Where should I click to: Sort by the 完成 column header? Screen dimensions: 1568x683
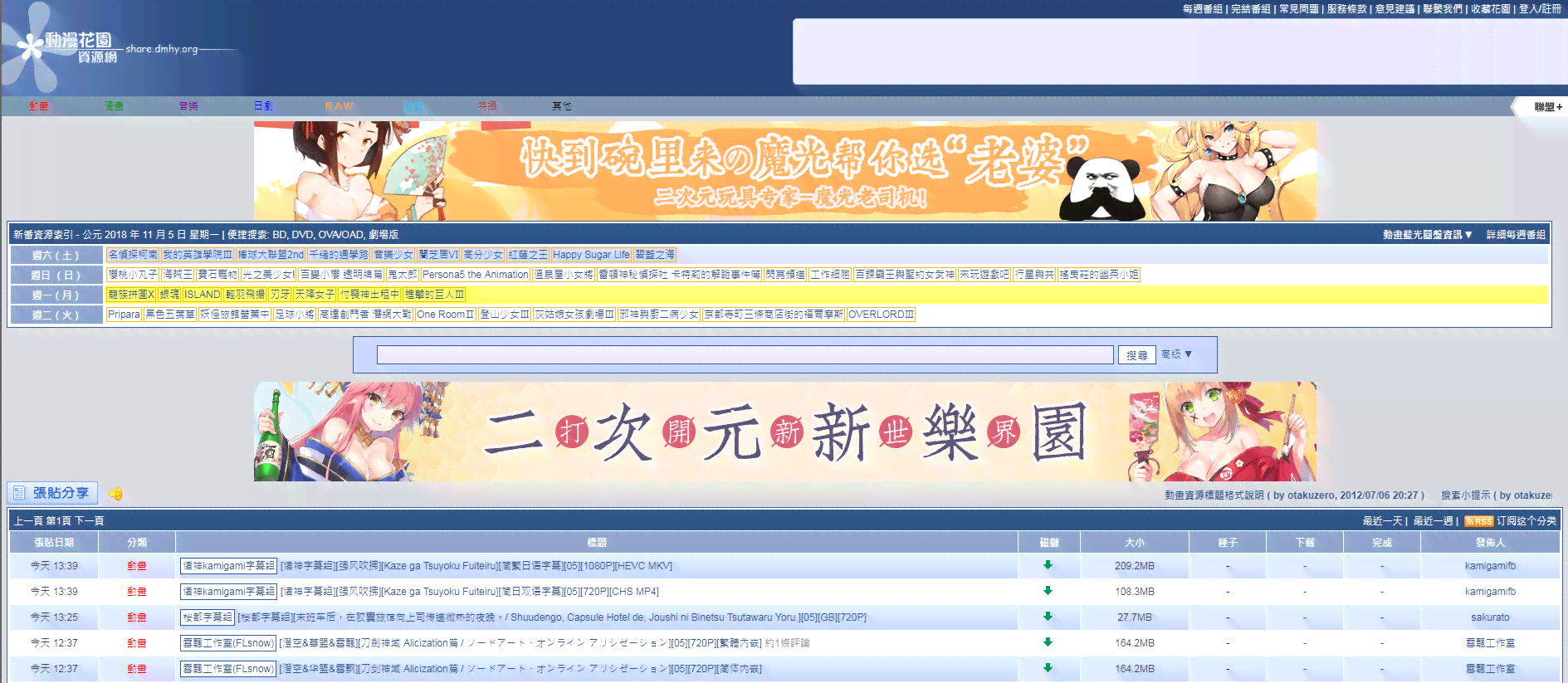point(1382,543)
